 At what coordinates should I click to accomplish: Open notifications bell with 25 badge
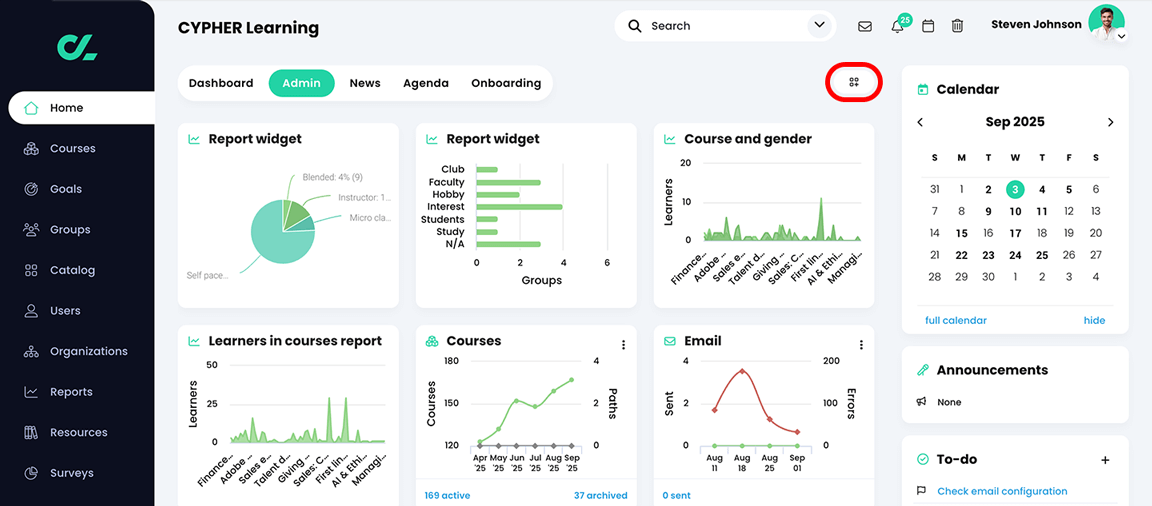[x=898, y=26]
